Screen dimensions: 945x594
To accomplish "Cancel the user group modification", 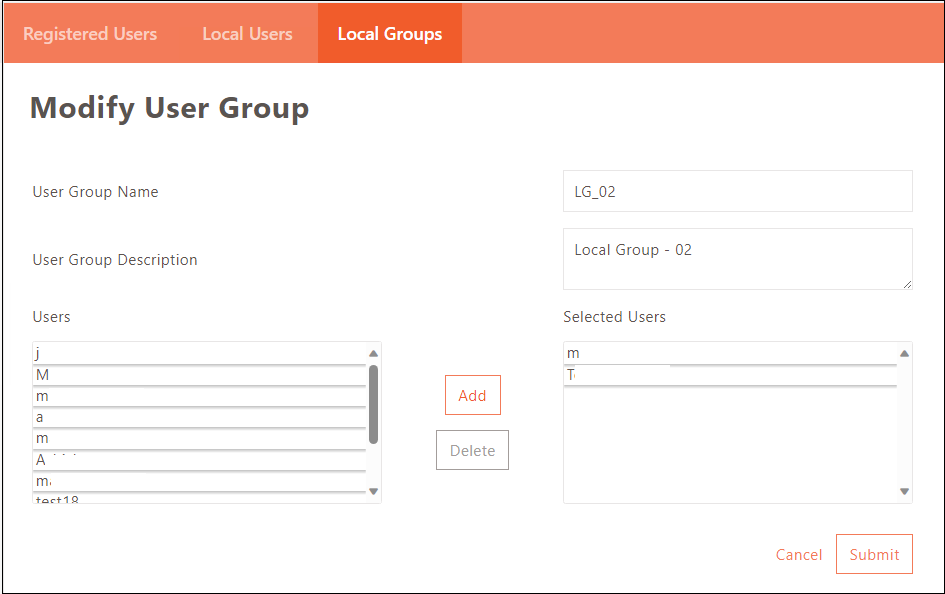I will click(798, 555).
